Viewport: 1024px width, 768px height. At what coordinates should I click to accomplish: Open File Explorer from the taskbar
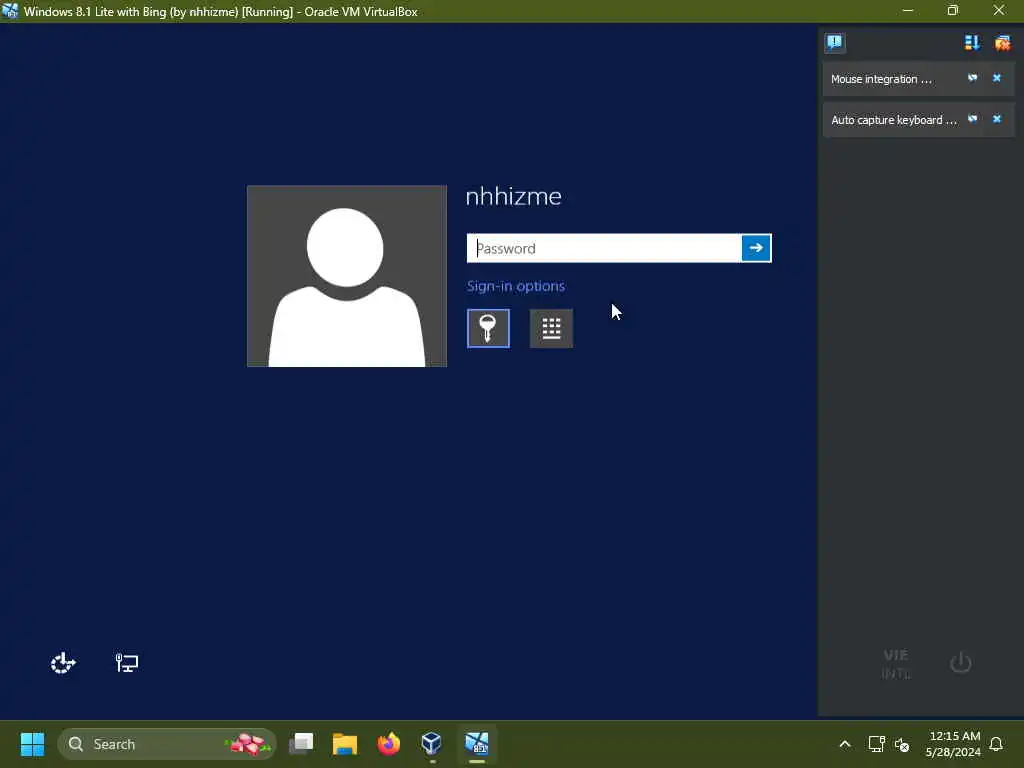(x=345, y=744)
